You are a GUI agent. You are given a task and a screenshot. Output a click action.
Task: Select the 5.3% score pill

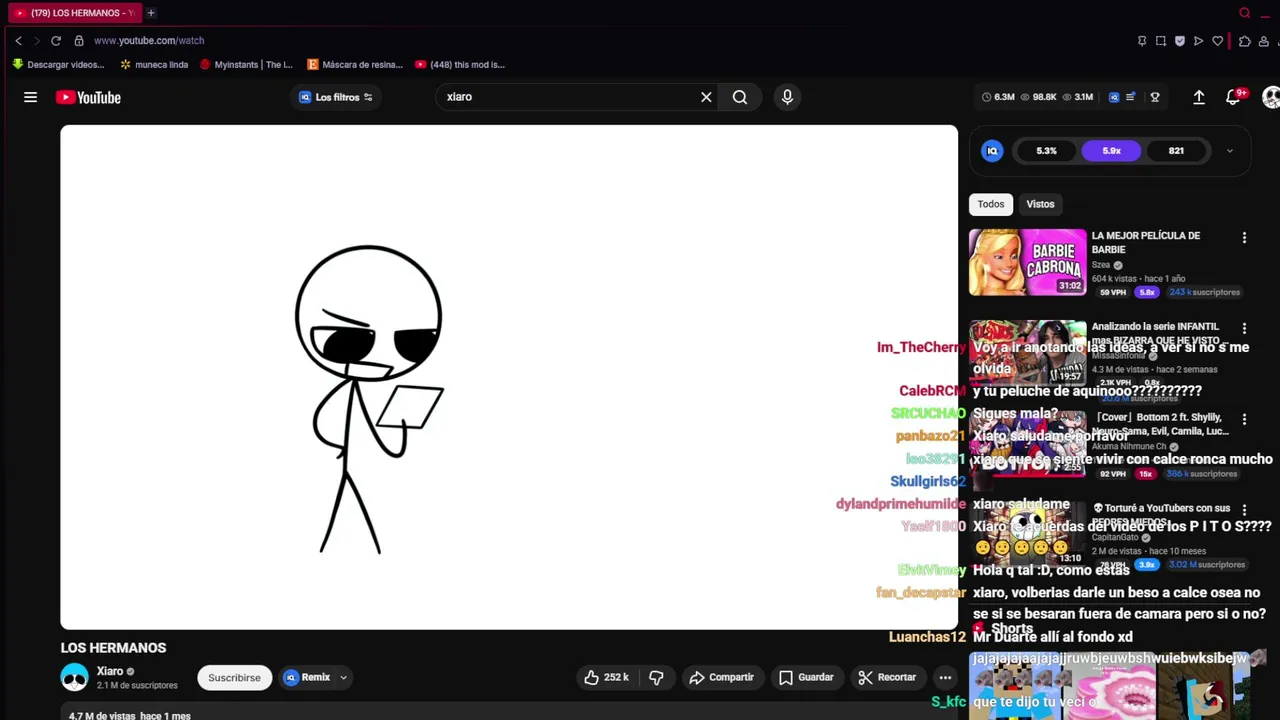[1046, 151]
